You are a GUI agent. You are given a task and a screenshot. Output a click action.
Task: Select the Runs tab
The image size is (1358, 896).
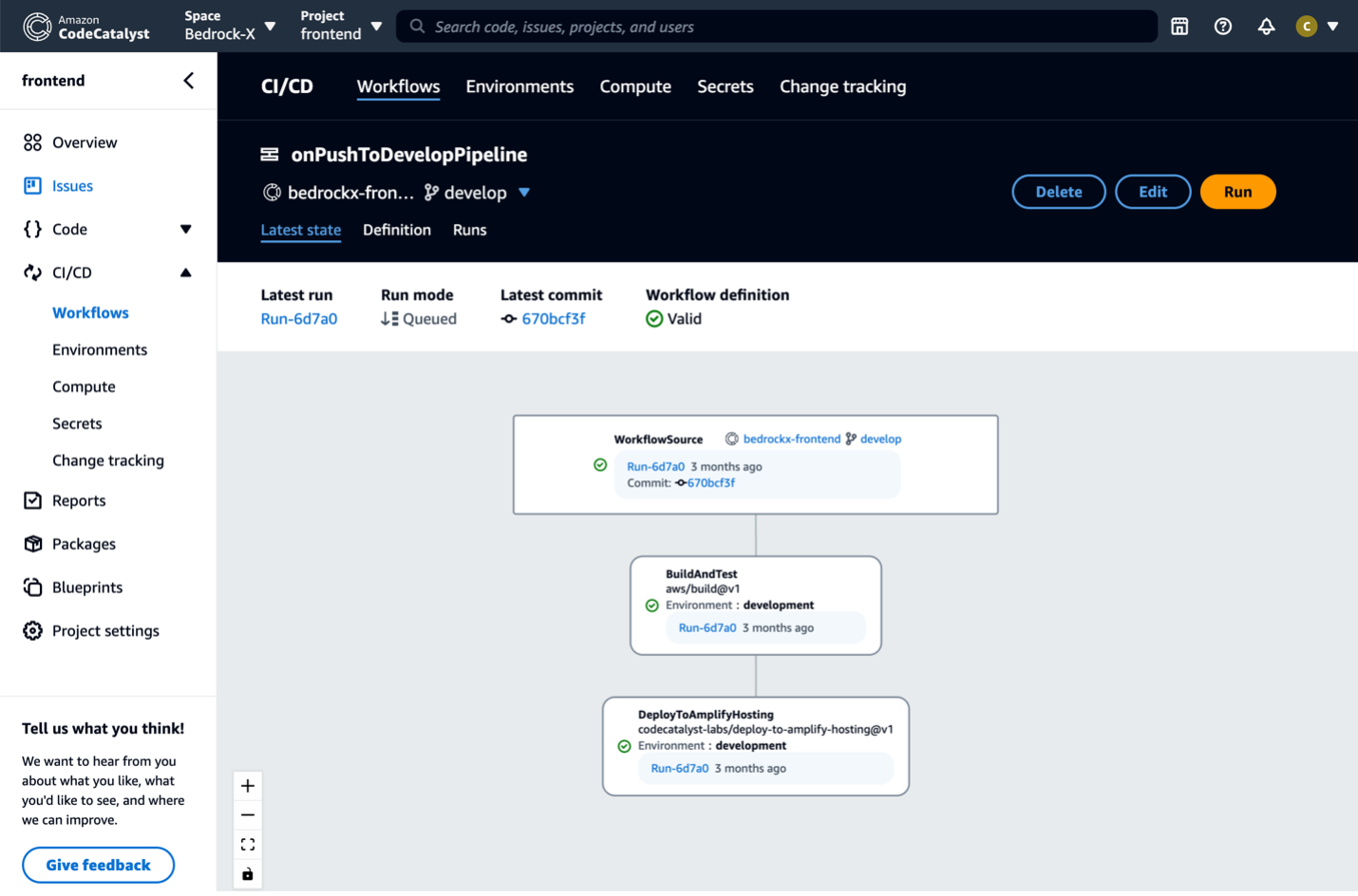click(470, 231)
